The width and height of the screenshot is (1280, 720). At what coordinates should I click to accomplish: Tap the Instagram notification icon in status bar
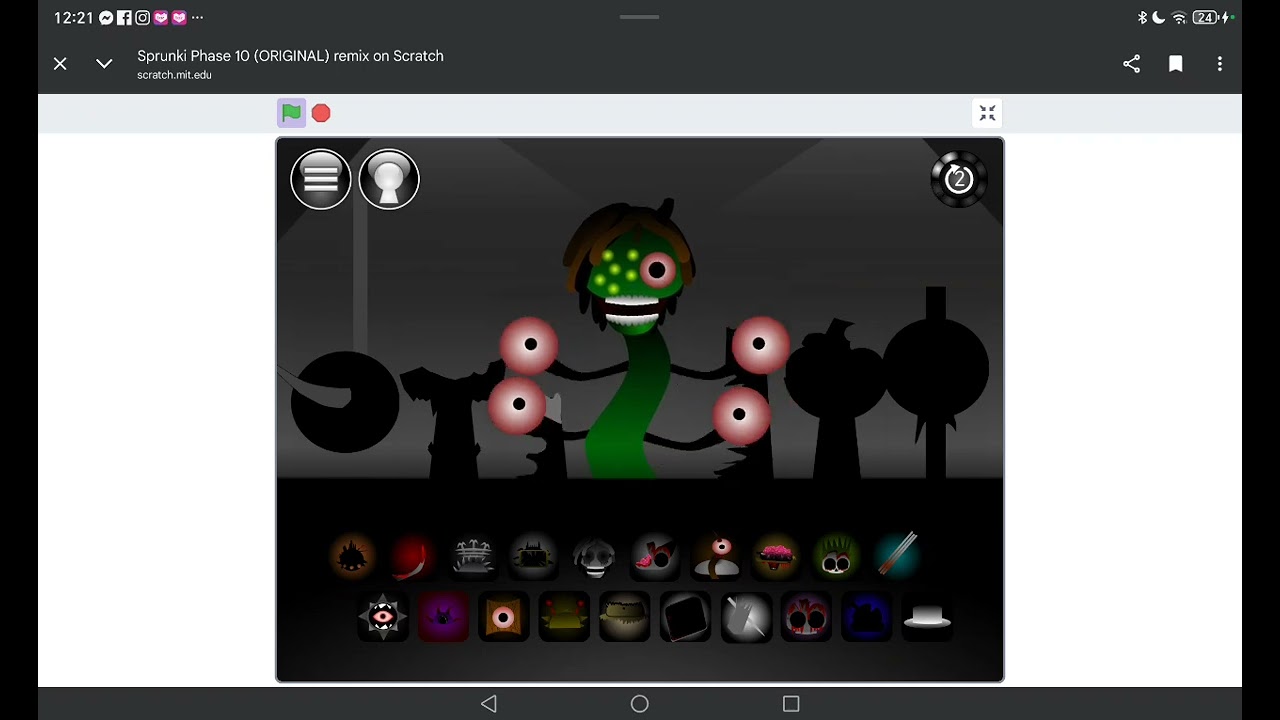[142, 18]
